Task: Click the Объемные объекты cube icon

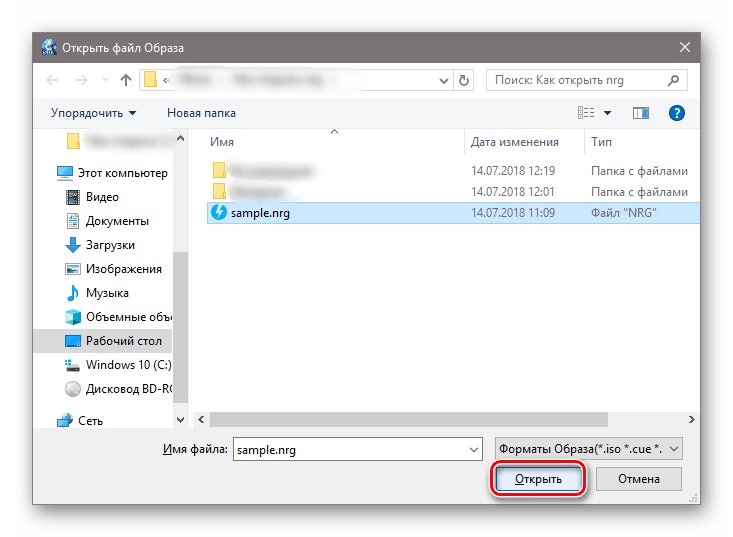Action: pos(72,317)
